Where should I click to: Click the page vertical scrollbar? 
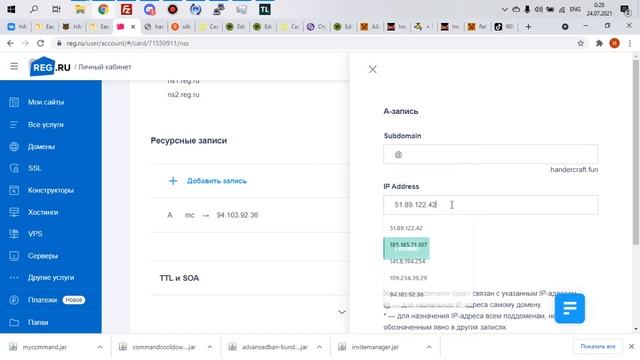(x=636, y=152)
